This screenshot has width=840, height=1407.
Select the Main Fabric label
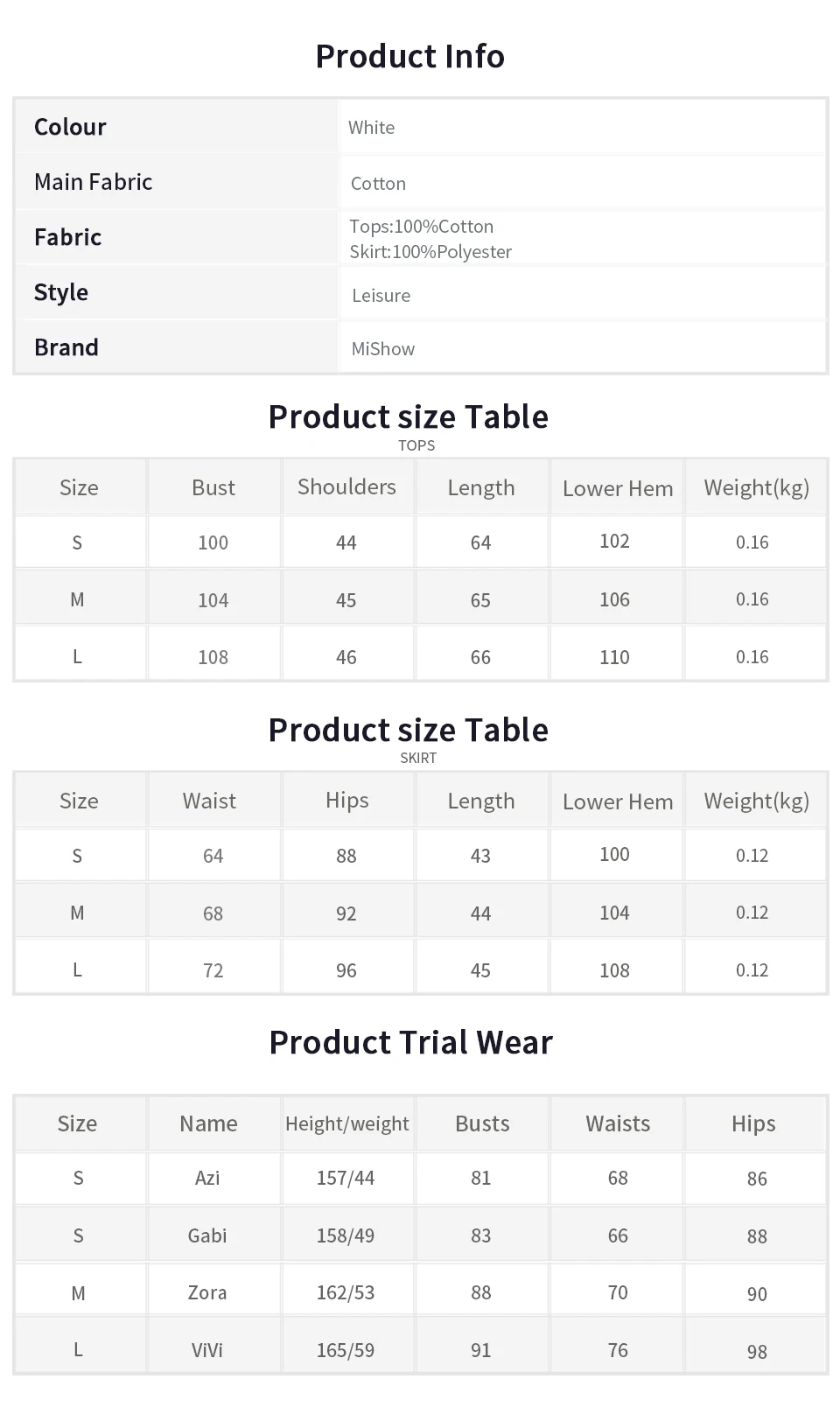pos(93,182)
